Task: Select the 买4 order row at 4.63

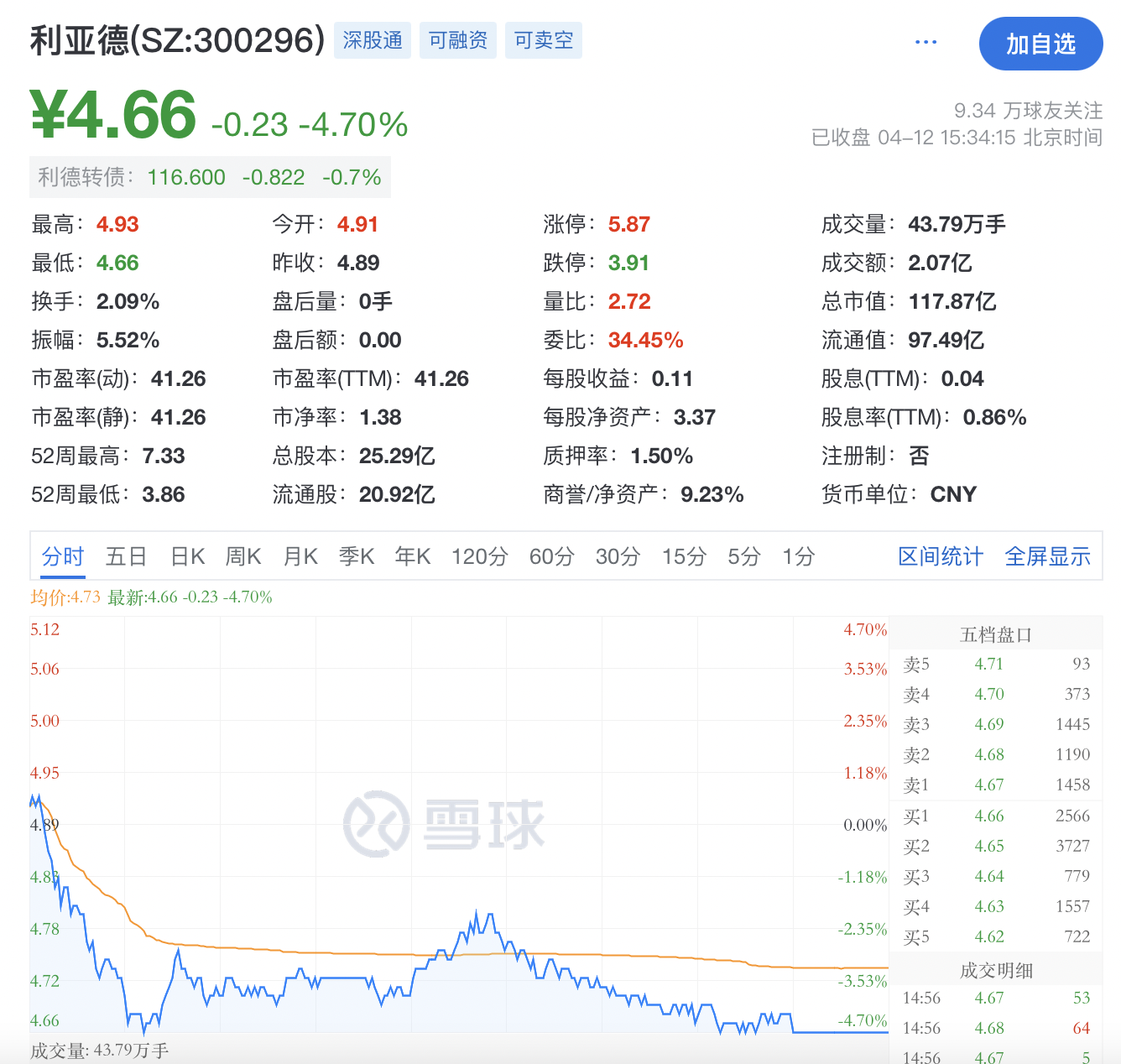Action: pos(996,906)
